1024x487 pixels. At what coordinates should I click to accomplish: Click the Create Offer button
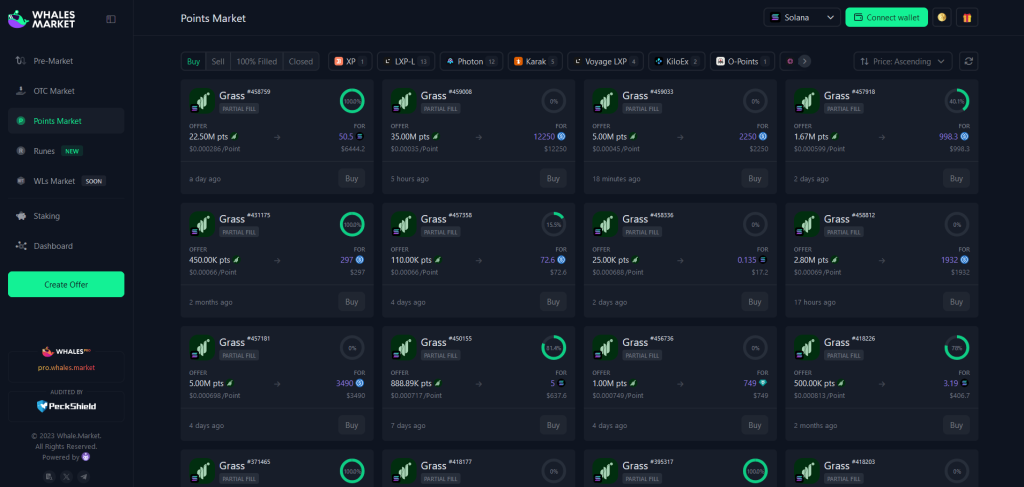[x=66, y=285]
